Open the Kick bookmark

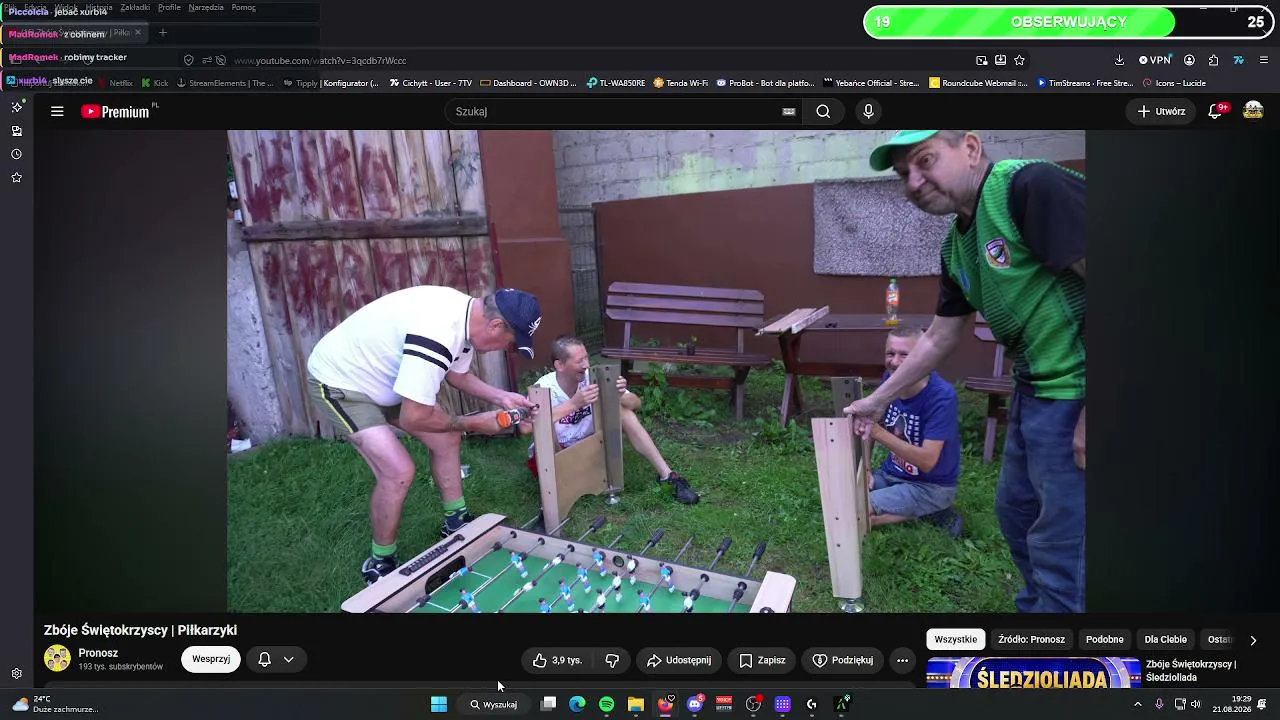[155, 83]
